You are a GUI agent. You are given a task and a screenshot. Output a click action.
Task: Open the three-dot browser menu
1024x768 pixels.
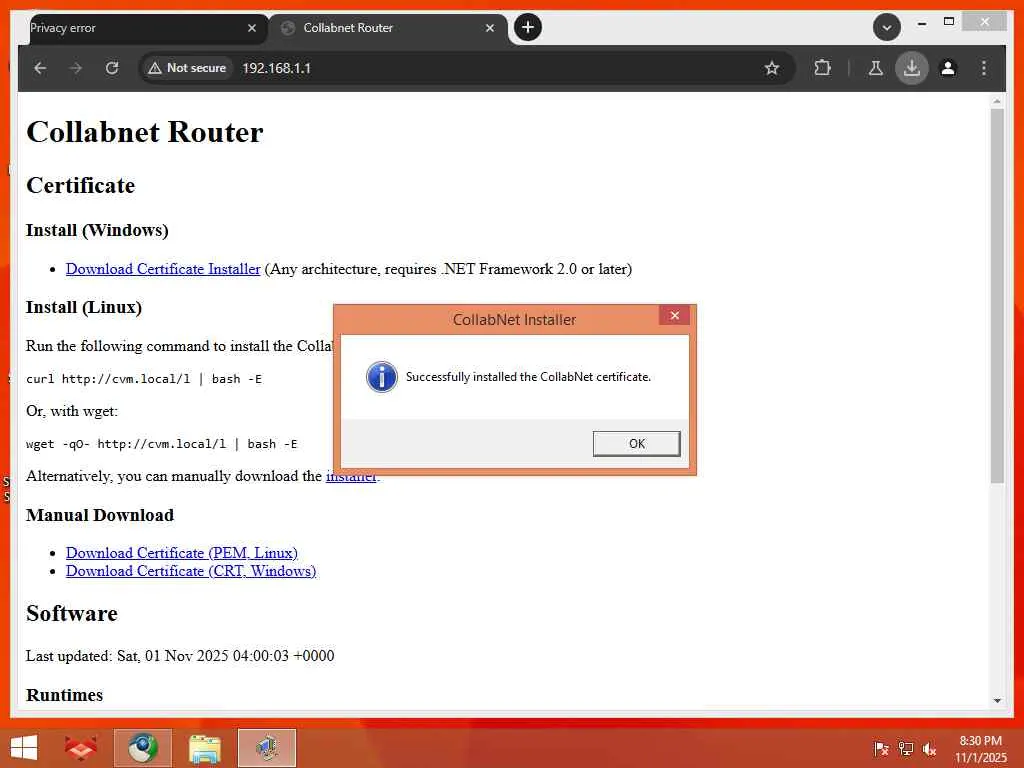coord(984,68)
